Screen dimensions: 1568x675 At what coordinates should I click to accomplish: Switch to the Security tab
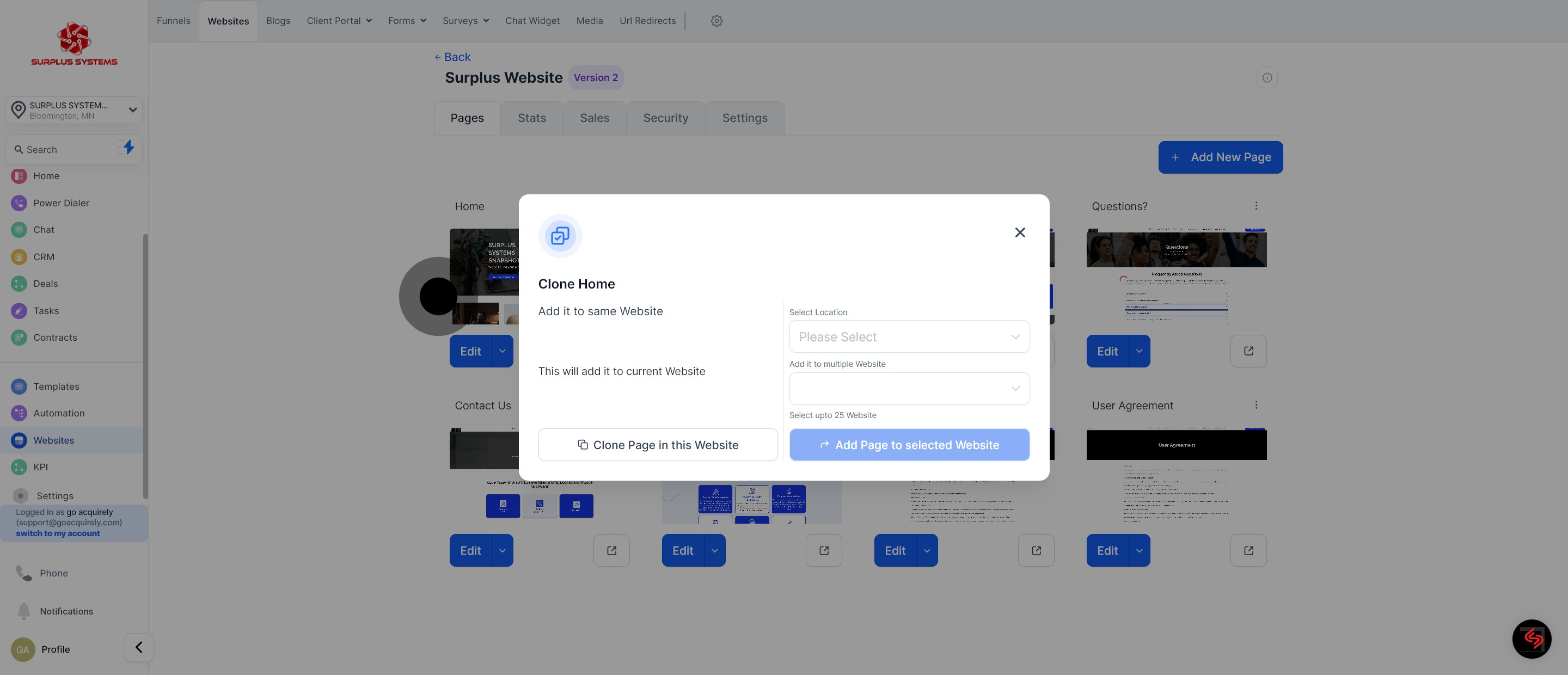pyautogui.click(x=665, y=118)
